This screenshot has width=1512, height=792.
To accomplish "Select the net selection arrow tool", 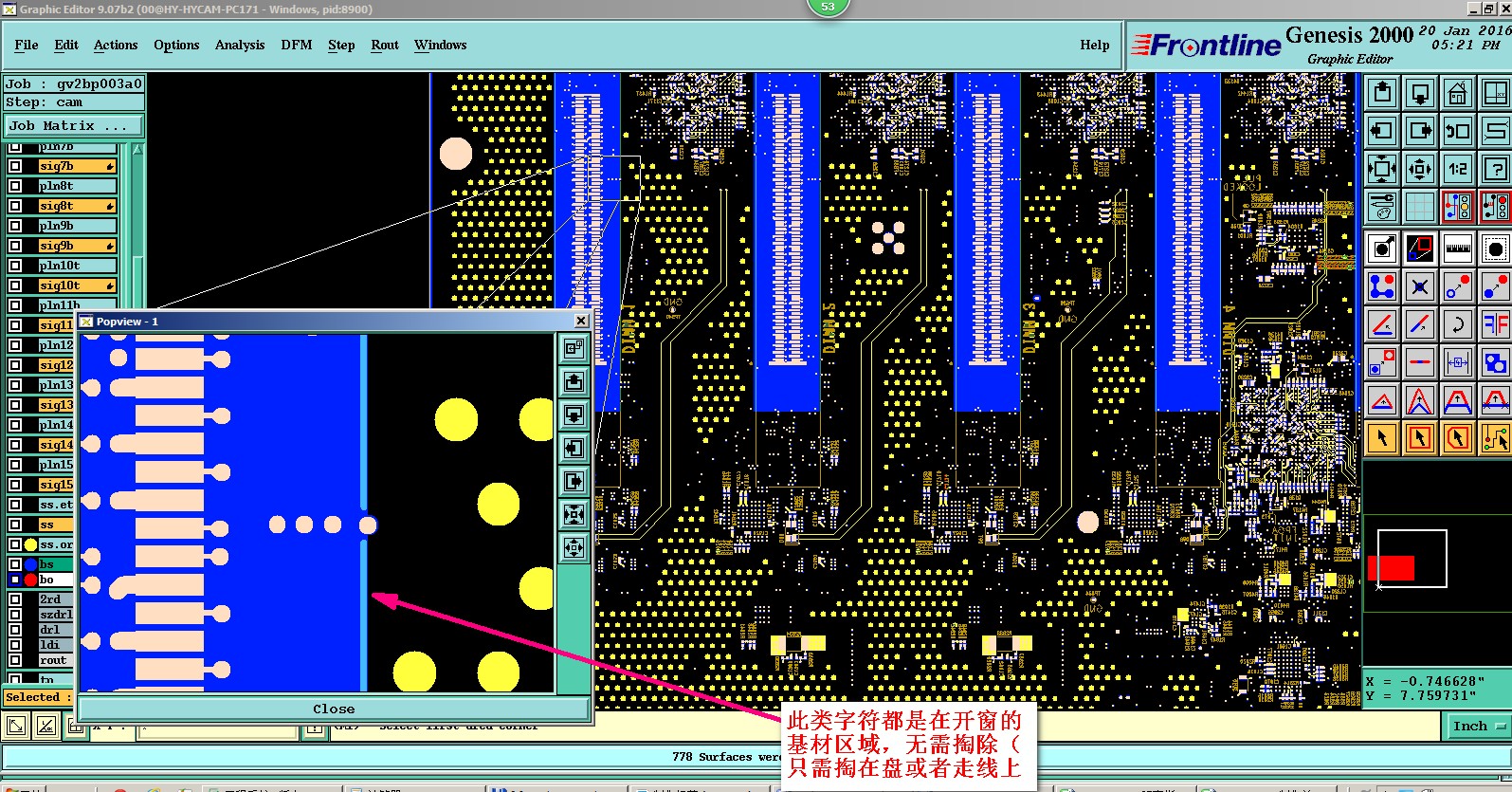I will tap(1495, 437).
